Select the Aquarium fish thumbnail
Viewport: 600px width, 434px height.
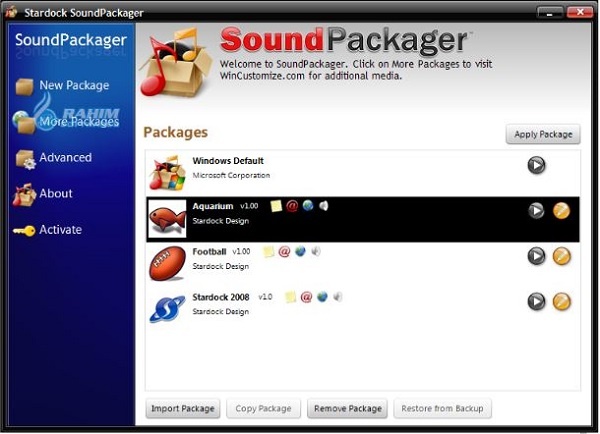tap(167, 219)
